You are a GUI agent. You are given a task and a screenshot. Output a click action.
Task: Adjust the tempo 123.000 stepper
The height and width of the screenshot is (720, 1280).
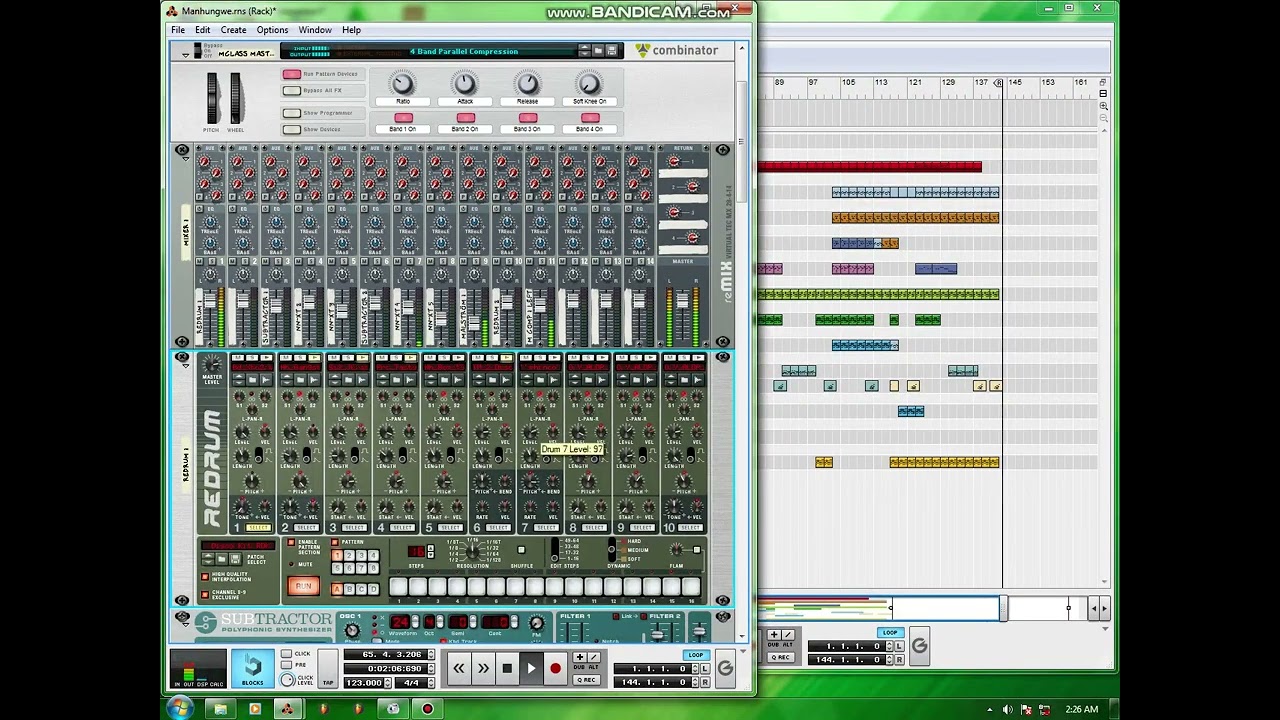[x=388, y=683]
